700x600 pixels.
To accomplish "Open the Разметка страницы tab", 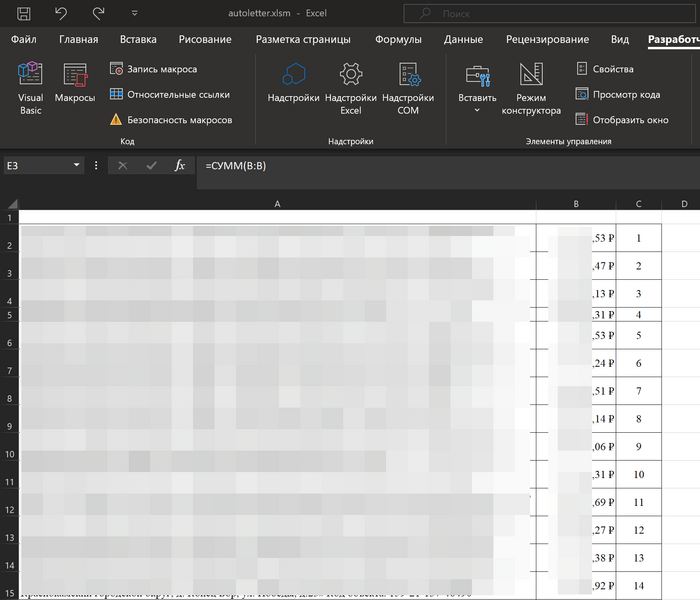I will tap(303, 40).
